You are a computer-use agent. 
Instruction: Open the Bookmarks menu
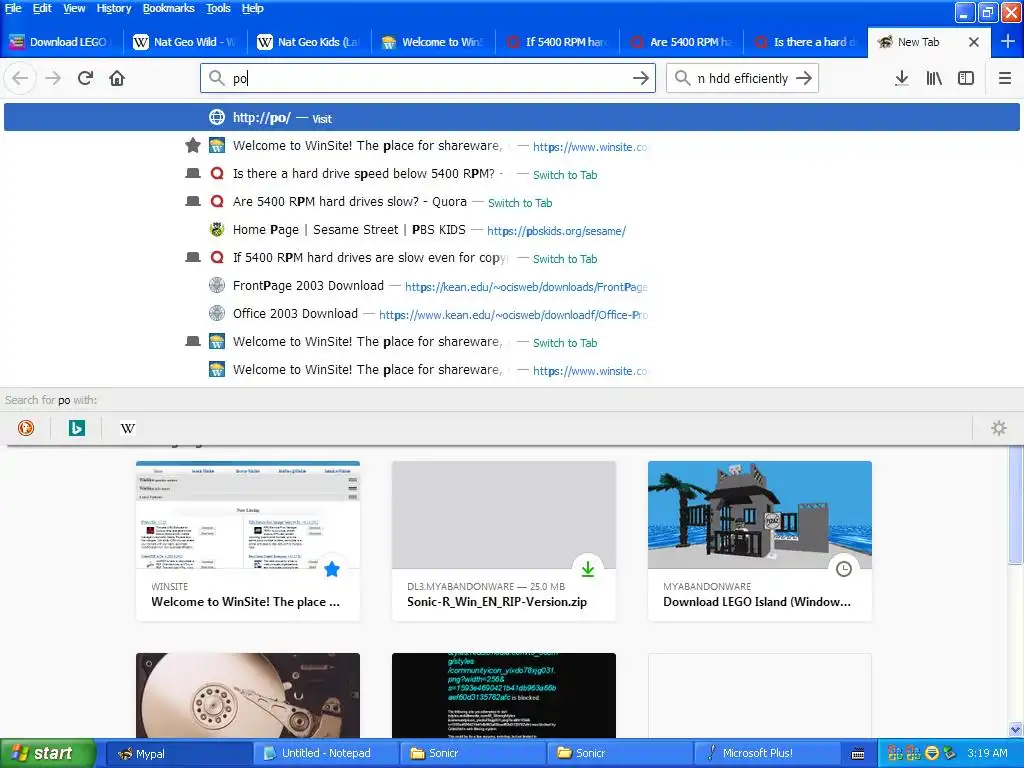coord(168,8)
